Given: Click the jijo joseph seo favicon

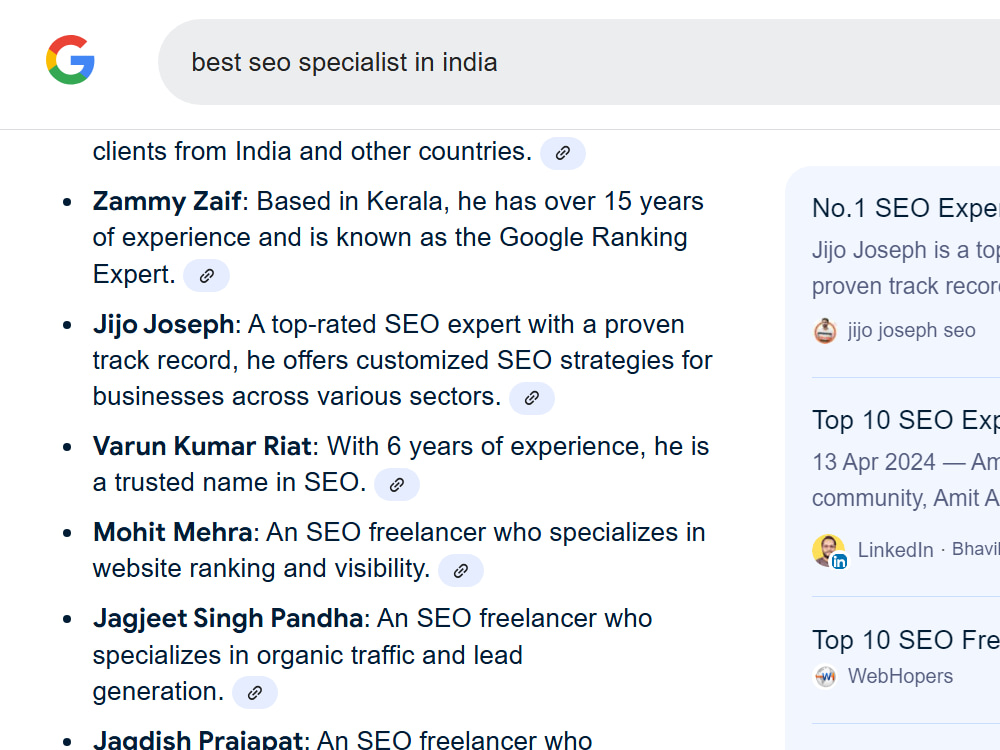Looking at the screenshot, I should pyautogui.click(x=825, y=330).
